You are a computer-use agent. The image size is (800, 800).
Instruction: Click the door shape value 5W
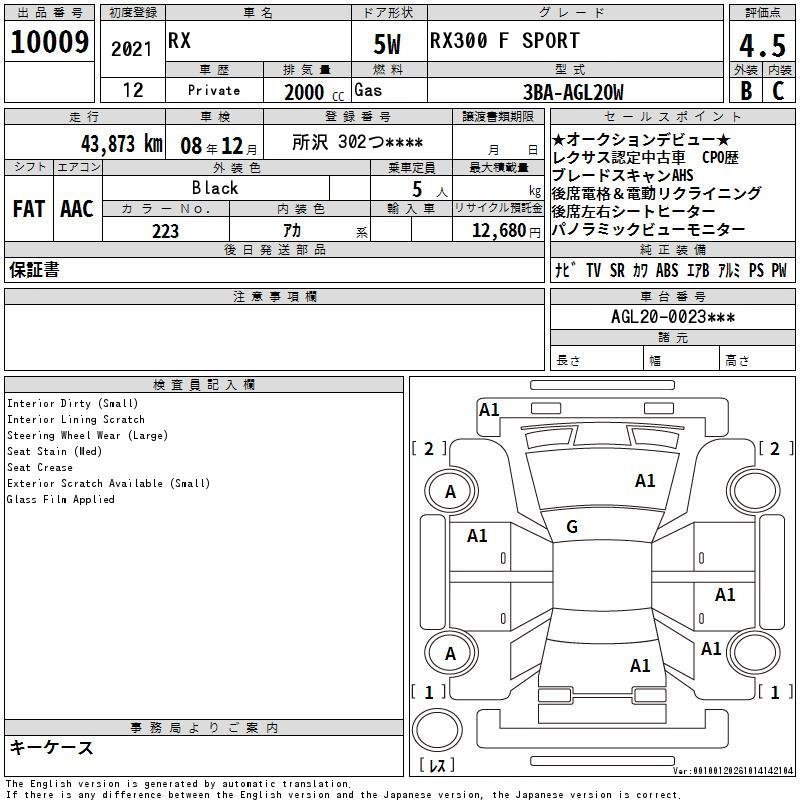387,44
